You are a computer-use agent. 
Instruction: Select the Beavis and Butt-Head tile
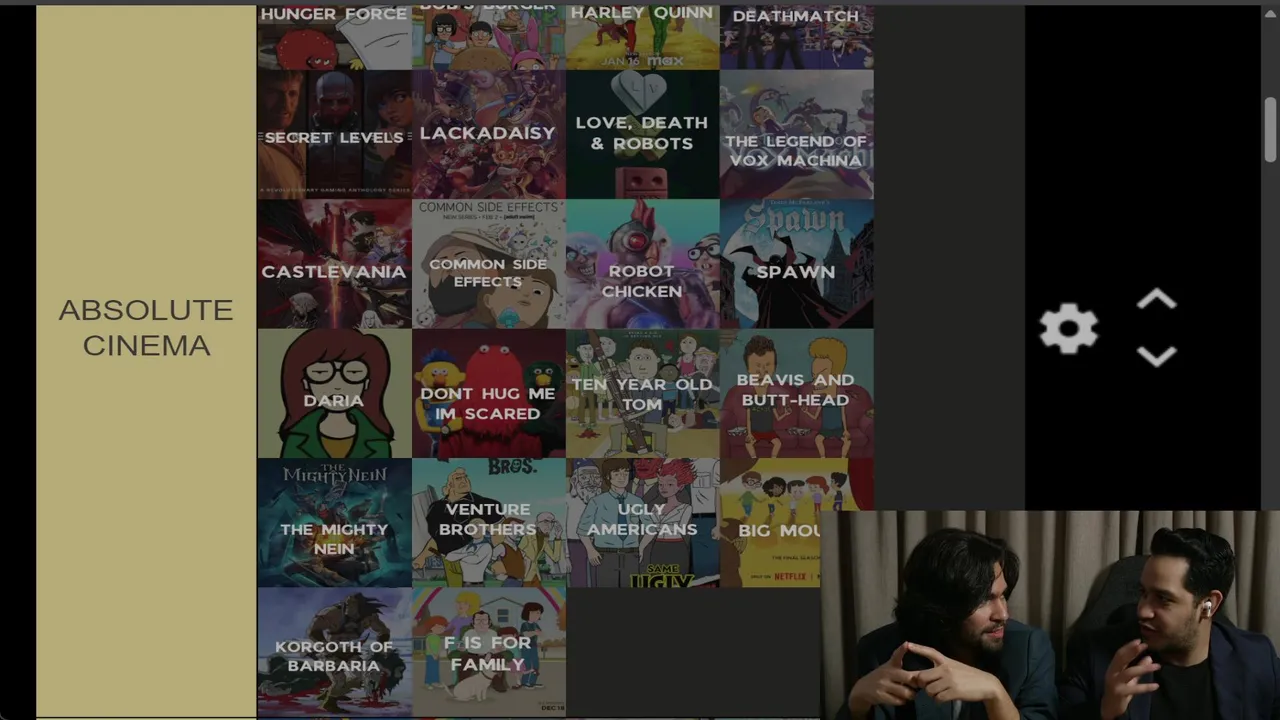point(796,393)
